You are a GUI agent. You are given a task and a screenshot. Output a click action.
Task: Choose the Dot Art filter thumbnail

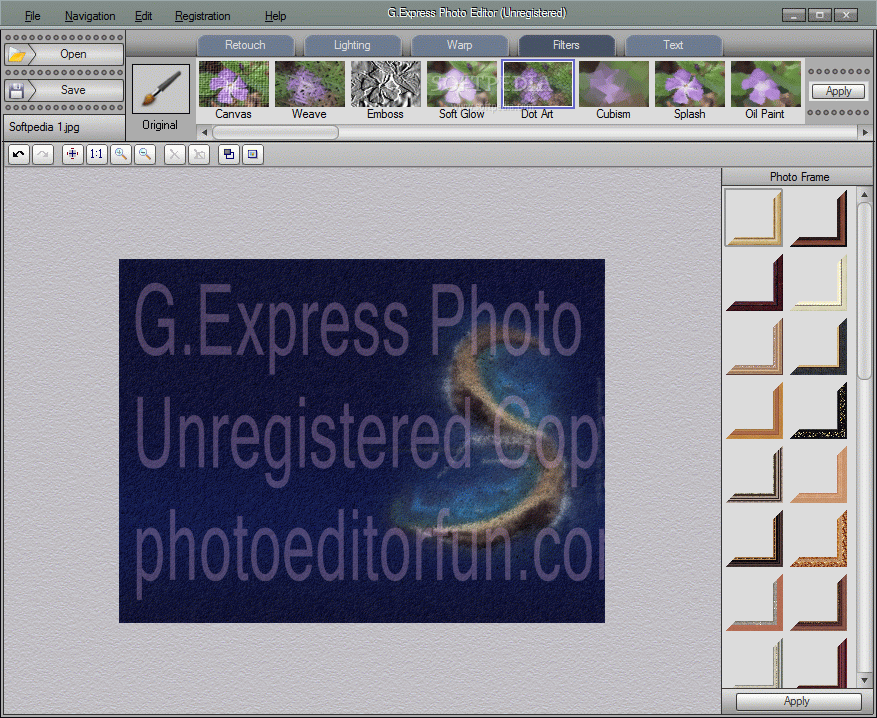[x=538, y=84]
